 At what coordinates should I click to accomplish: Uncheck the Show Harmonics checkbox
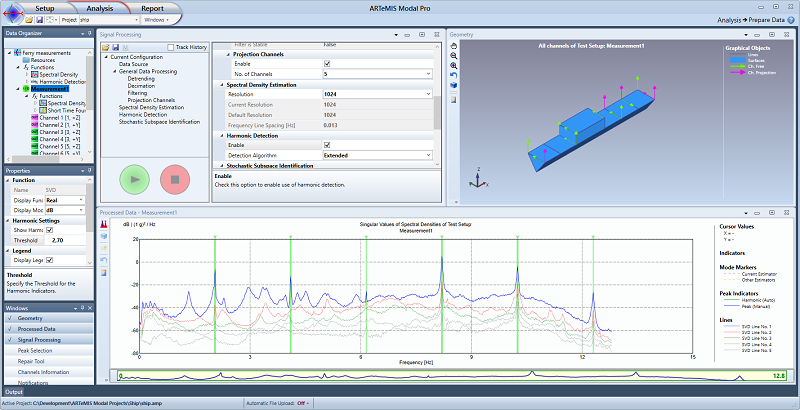tap(49, 230)
